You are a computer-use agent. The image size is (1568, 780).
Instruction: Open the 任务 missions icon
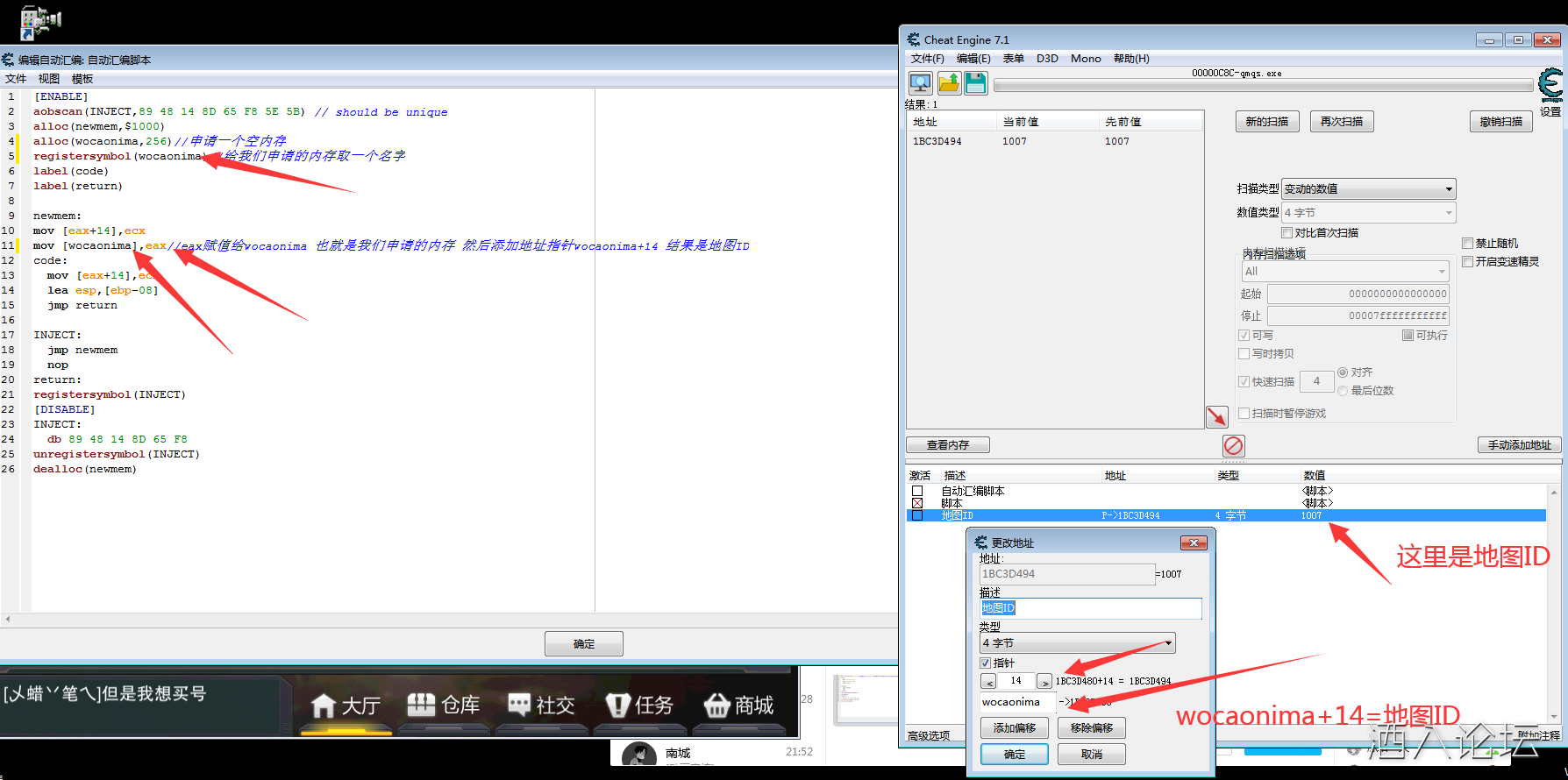click(x=618, y=705)
